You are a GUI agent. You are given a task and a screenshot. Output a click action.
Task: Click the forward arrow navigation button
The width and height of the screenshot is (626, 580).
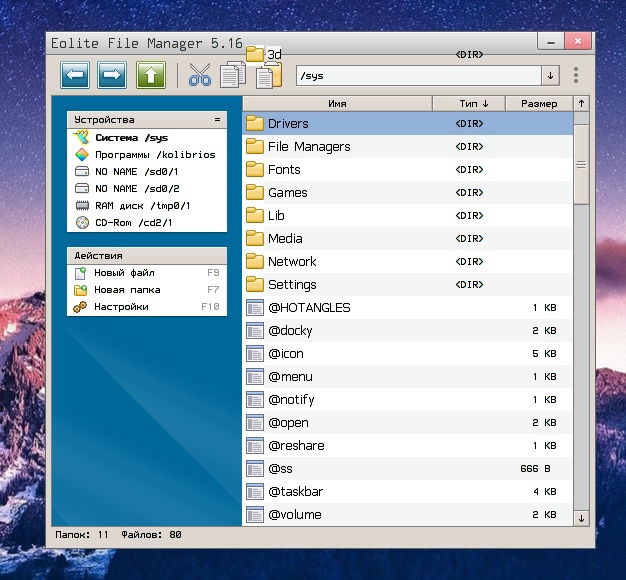[x=112, y=75]
